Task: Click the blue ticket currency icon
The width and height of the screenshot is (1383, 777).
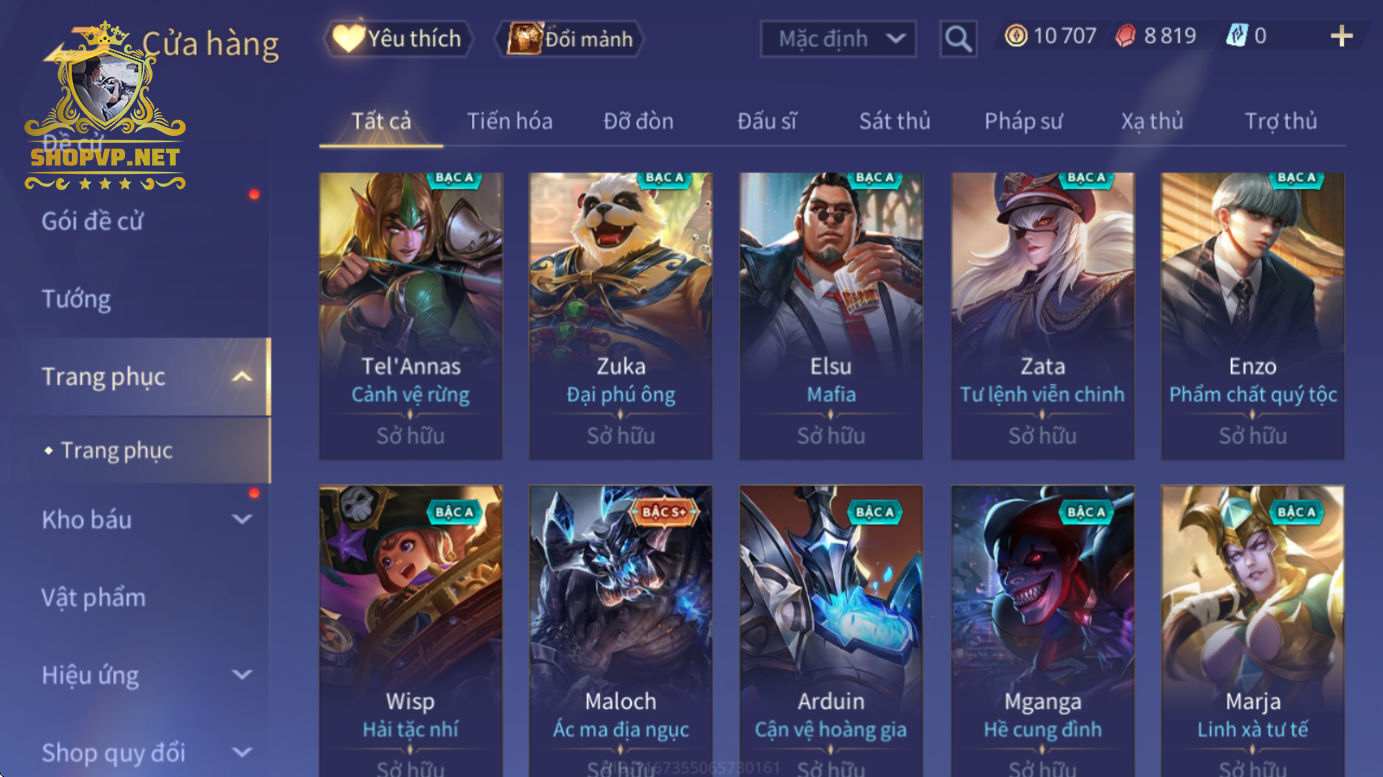Action: point(1238,37)
